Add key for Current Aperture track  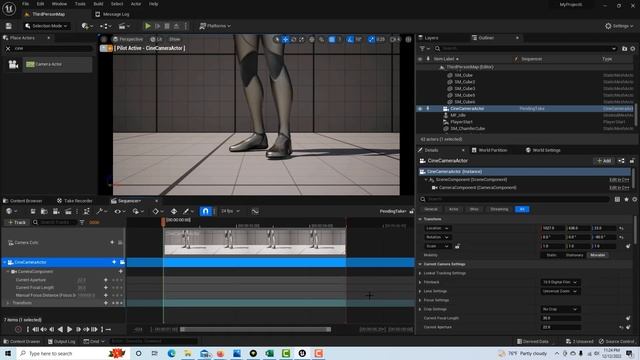pyautogui.click(x=106, y=280)
